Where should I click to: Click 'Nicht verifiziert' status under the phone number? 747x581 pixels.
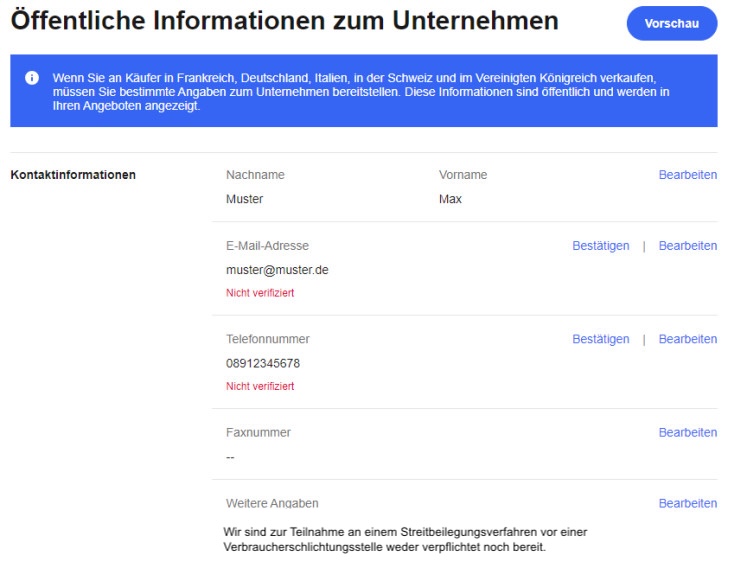[x=260, y=386]
